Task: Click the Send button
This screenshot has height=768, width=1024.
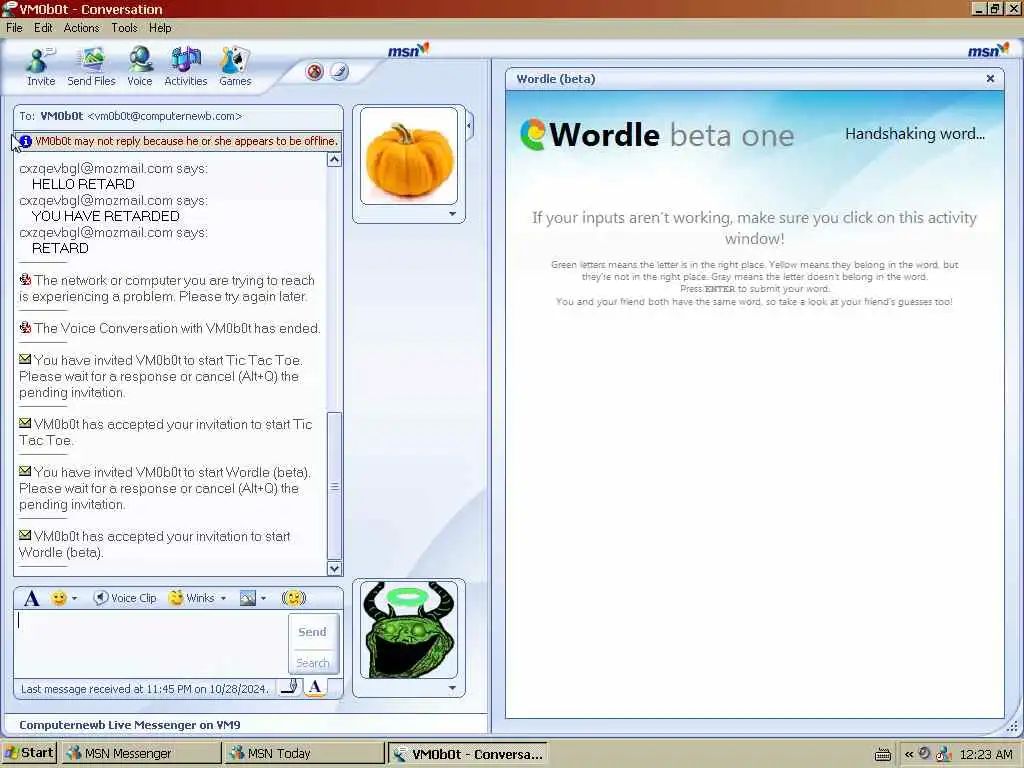Action: (x=313, y=632)
